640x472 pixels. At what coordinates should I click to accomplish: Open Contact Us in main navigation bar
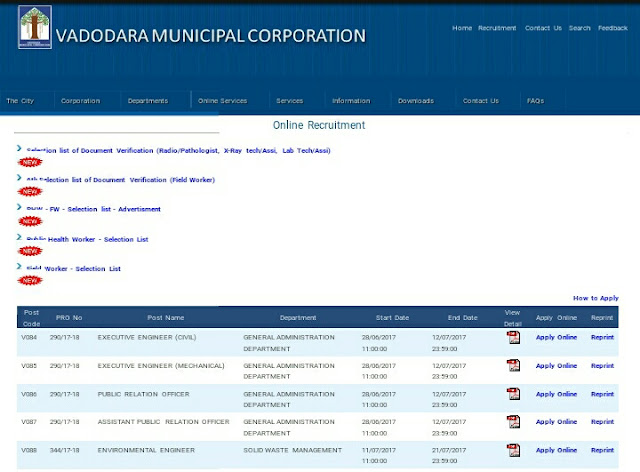tap(481, 101)
